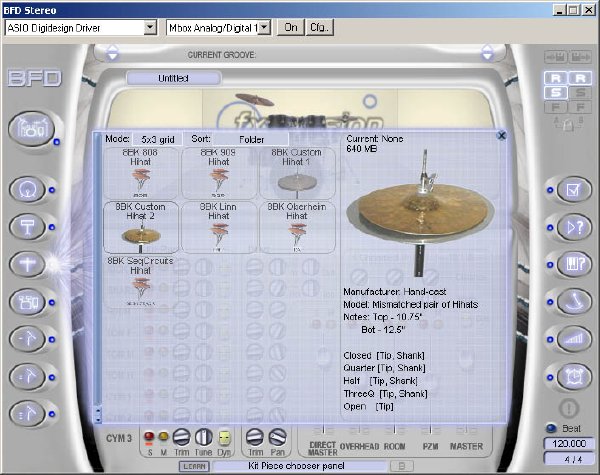
Task: Click the CYM 3 Tune knob
Action: tap(204, 437)
